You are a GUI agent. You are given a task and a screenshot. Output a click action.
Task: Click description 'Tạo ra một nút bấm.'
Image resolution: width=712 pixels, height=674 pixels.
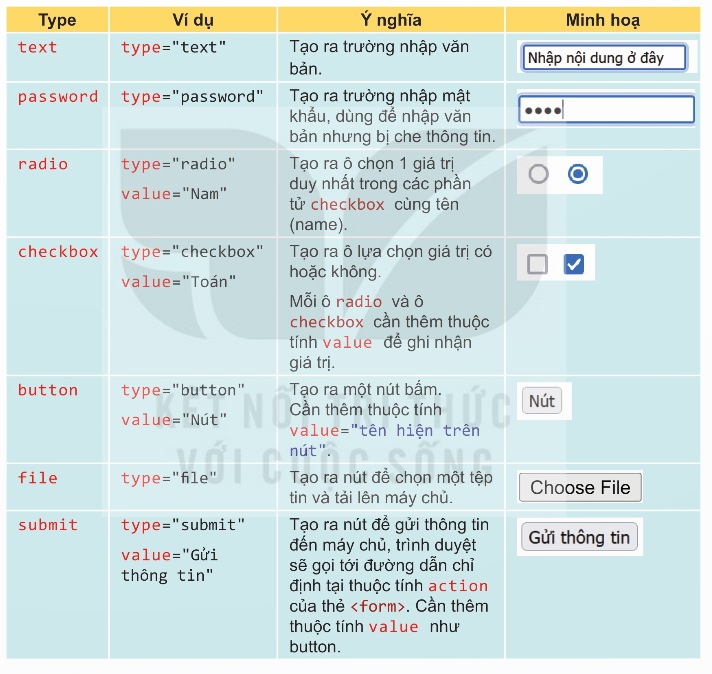[x=366, y=389]
